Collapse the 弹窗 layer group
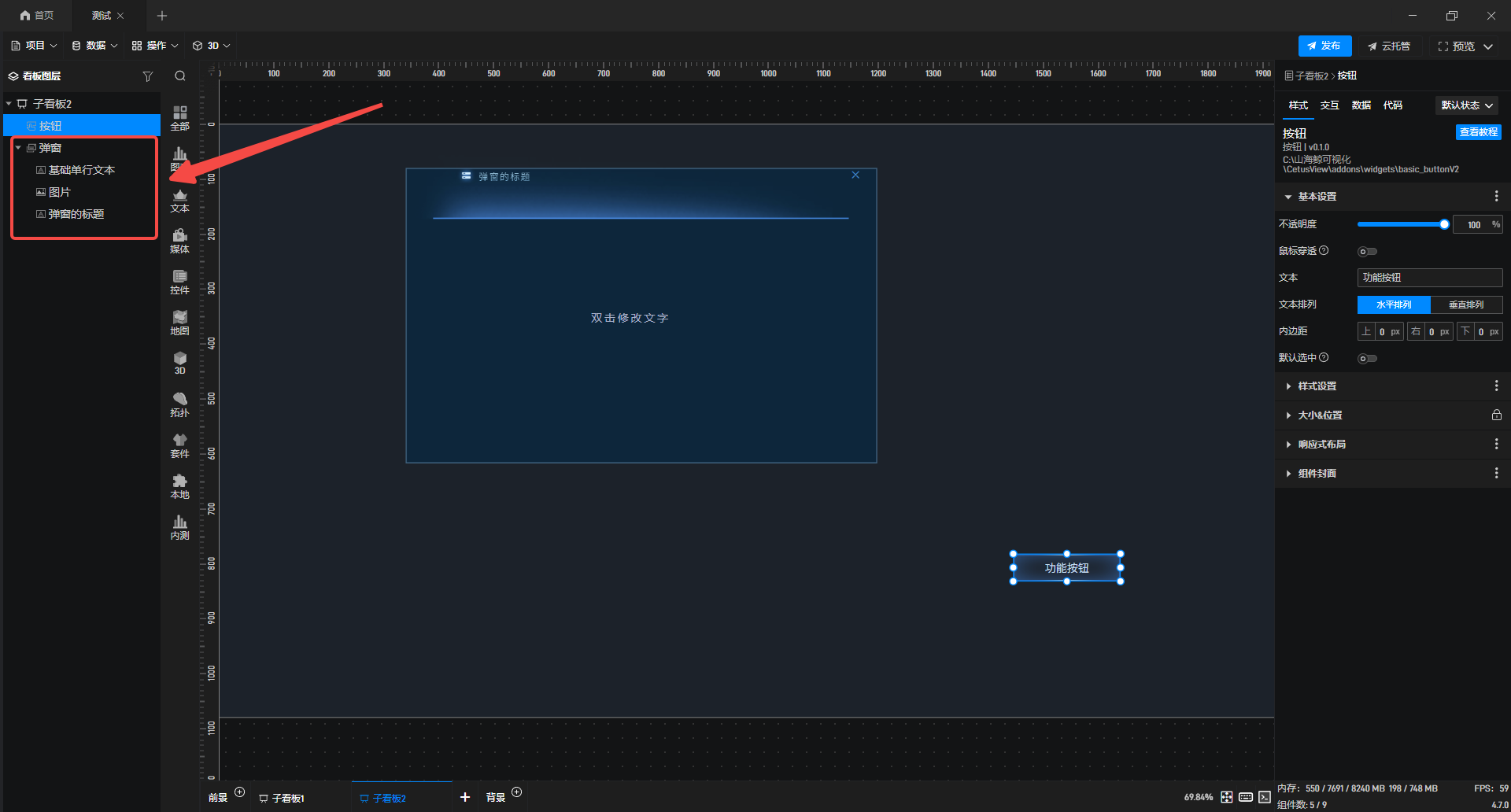The image size is (1511, 812). (x=18, y=148)
